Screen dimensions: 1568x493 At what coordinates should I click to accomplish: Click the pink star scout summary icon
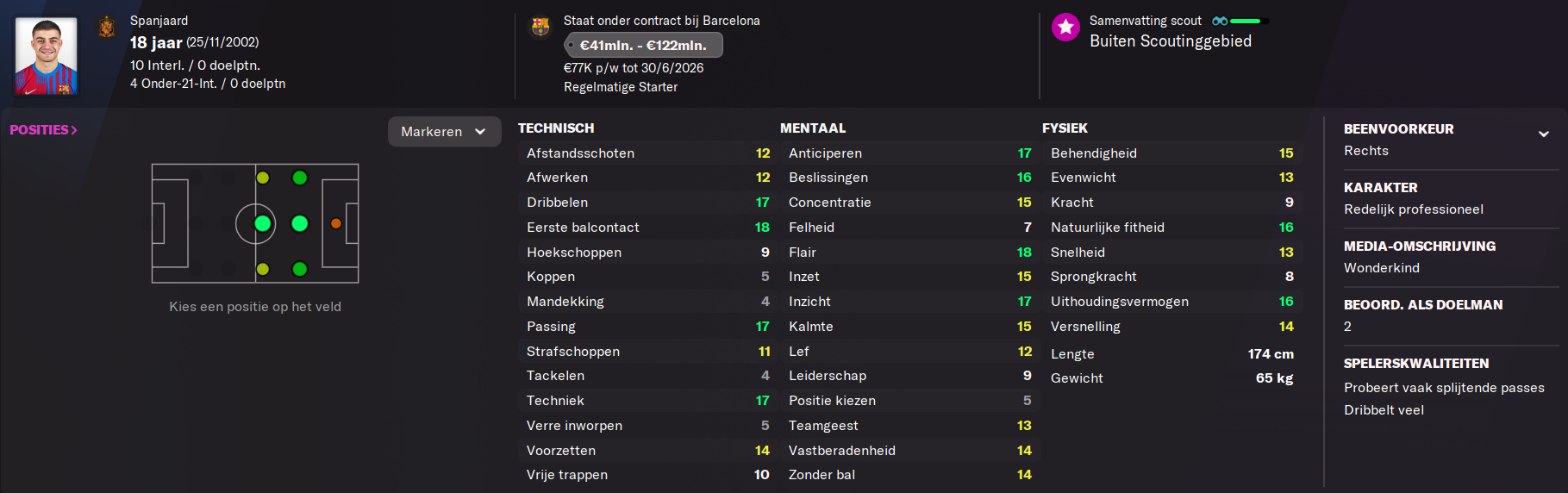[x=1066, y=28]
